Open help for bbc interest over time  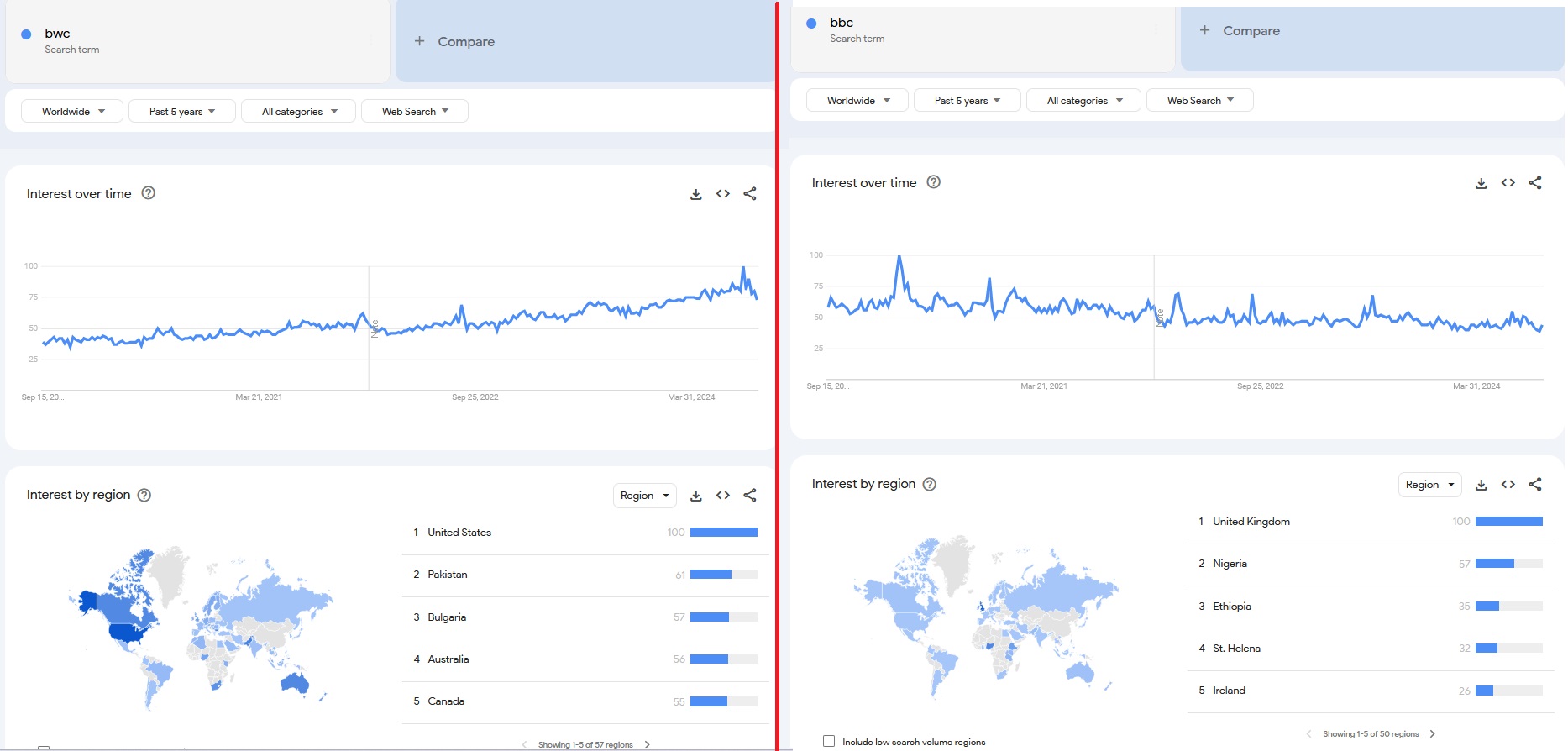934,182
